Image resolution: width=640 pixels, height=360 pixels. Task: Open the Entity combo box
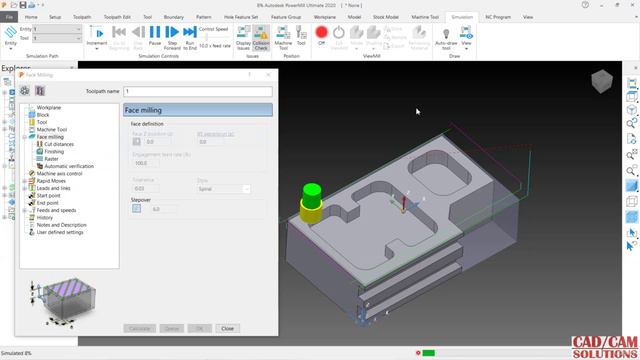(x=57, y=29)
